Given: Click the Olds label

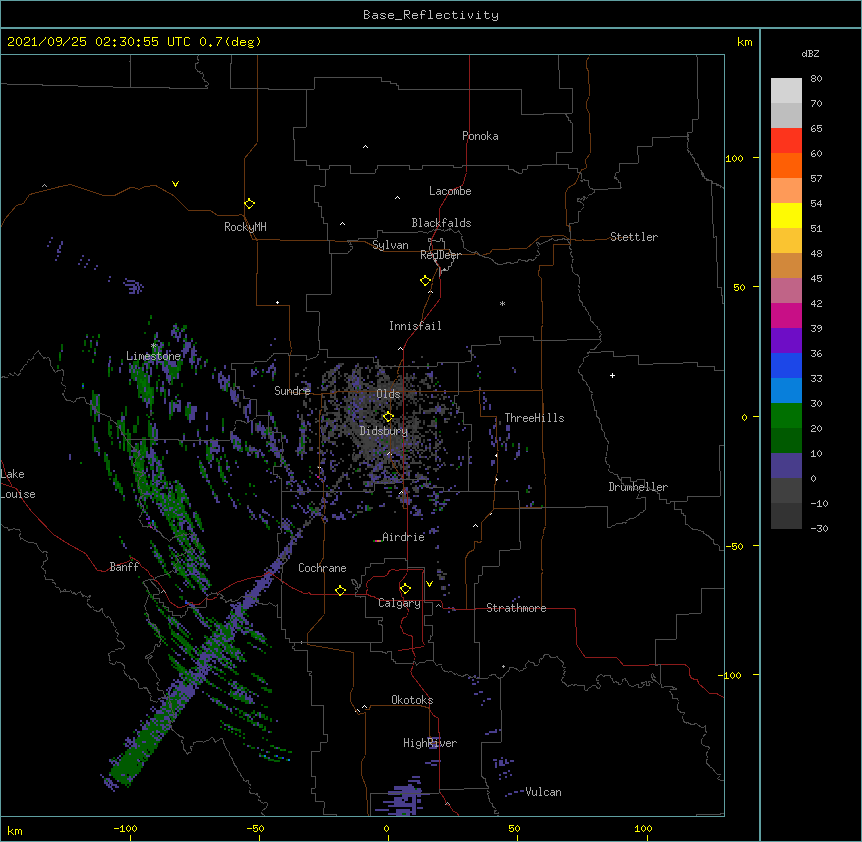Looking at the screenshot, I should click(x=388, y=394).
